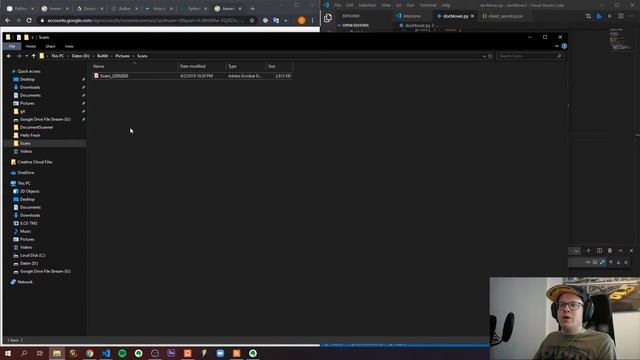Open the git folder in Quick access

click(22, 111)
